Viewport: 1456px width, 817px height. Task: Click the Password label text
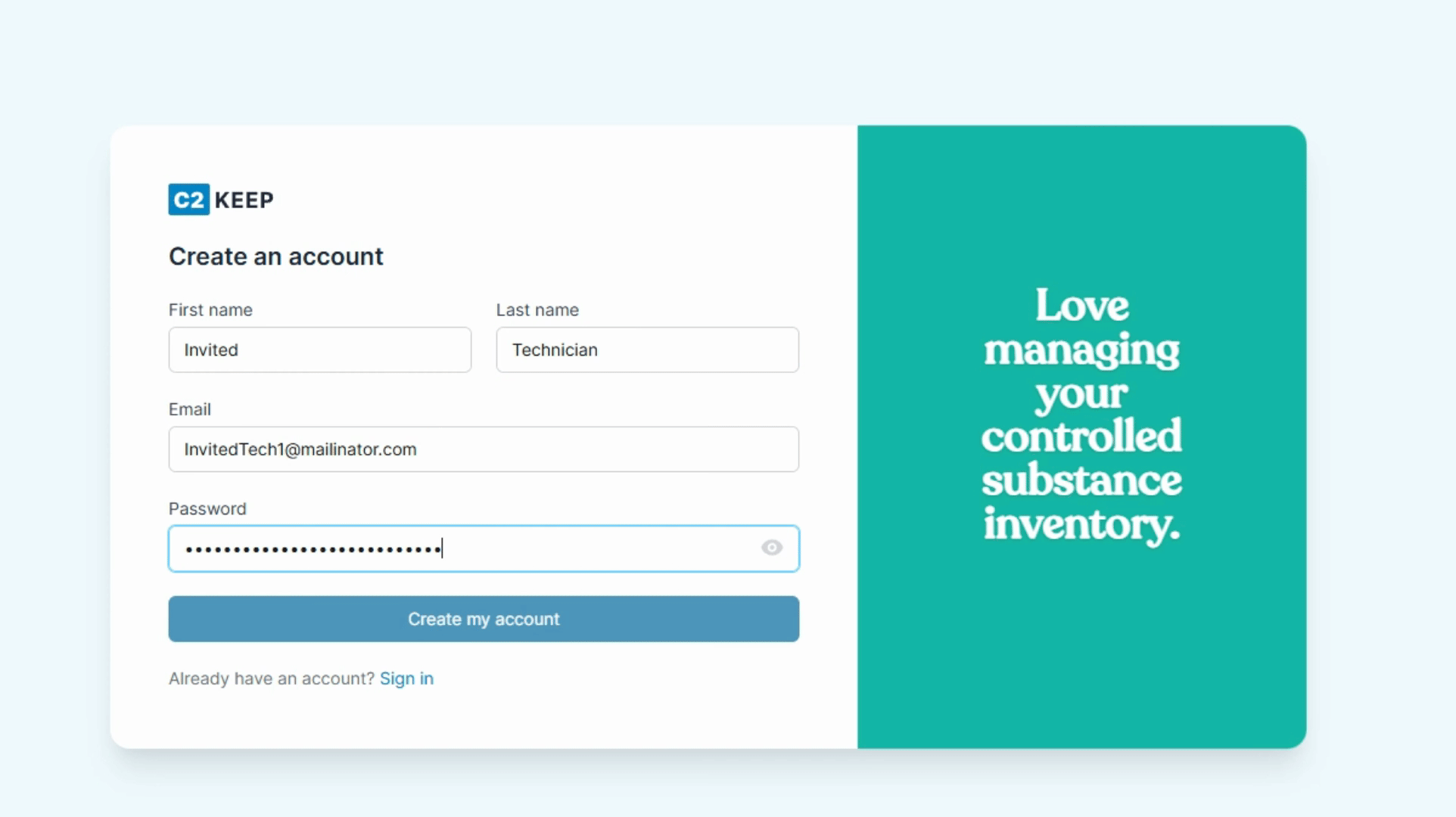pyautogui.click(x=207, y=509)
